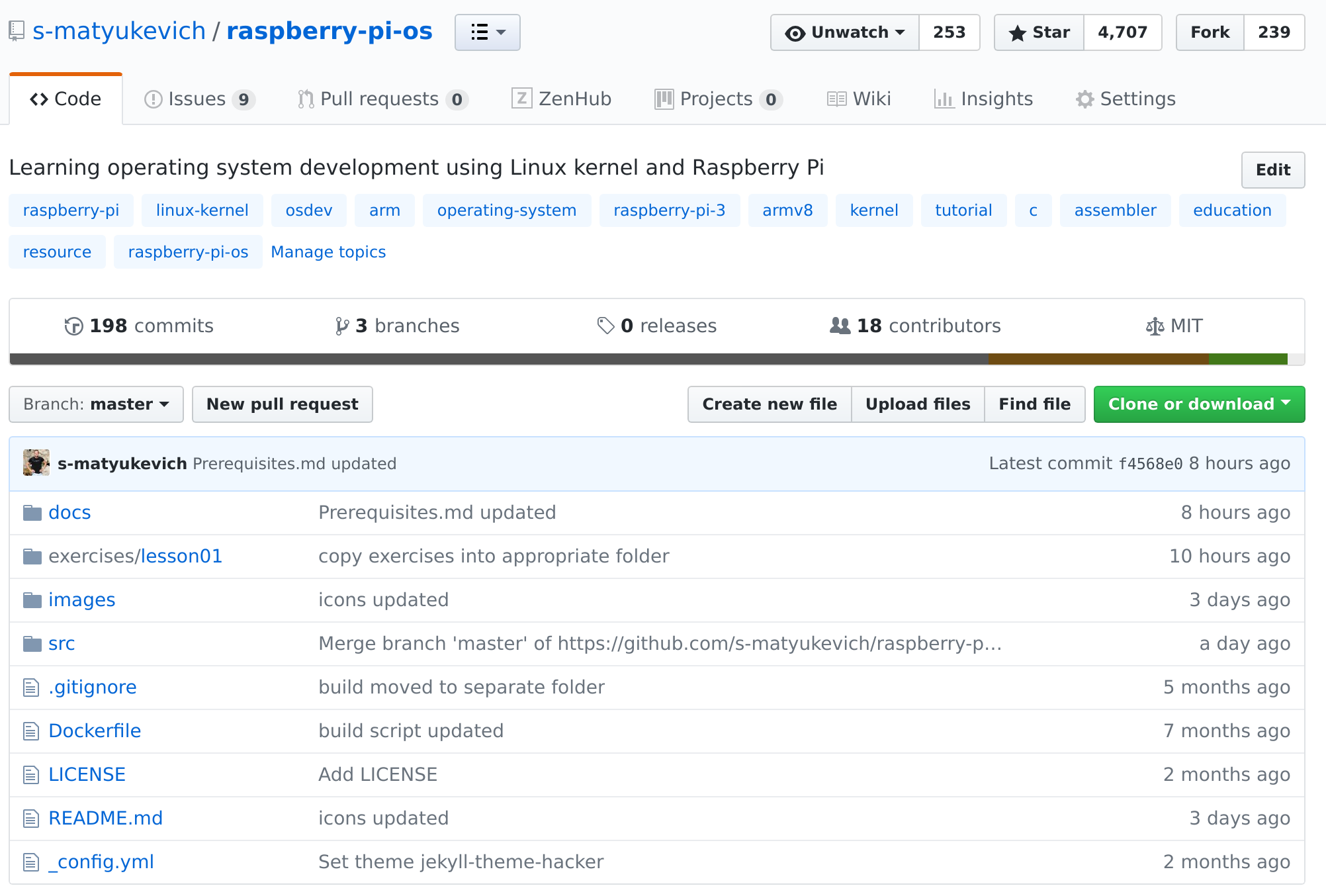The image size is (1326, 896).
Task: Click Find file button
Action: [1035, 404]
